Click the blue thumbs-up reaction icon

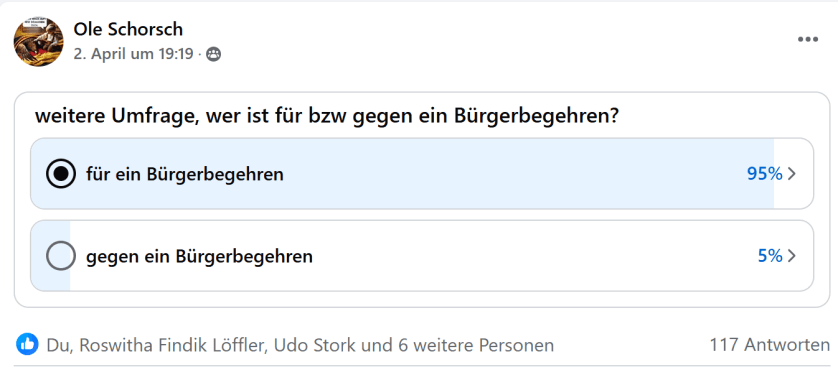(27, 345)
